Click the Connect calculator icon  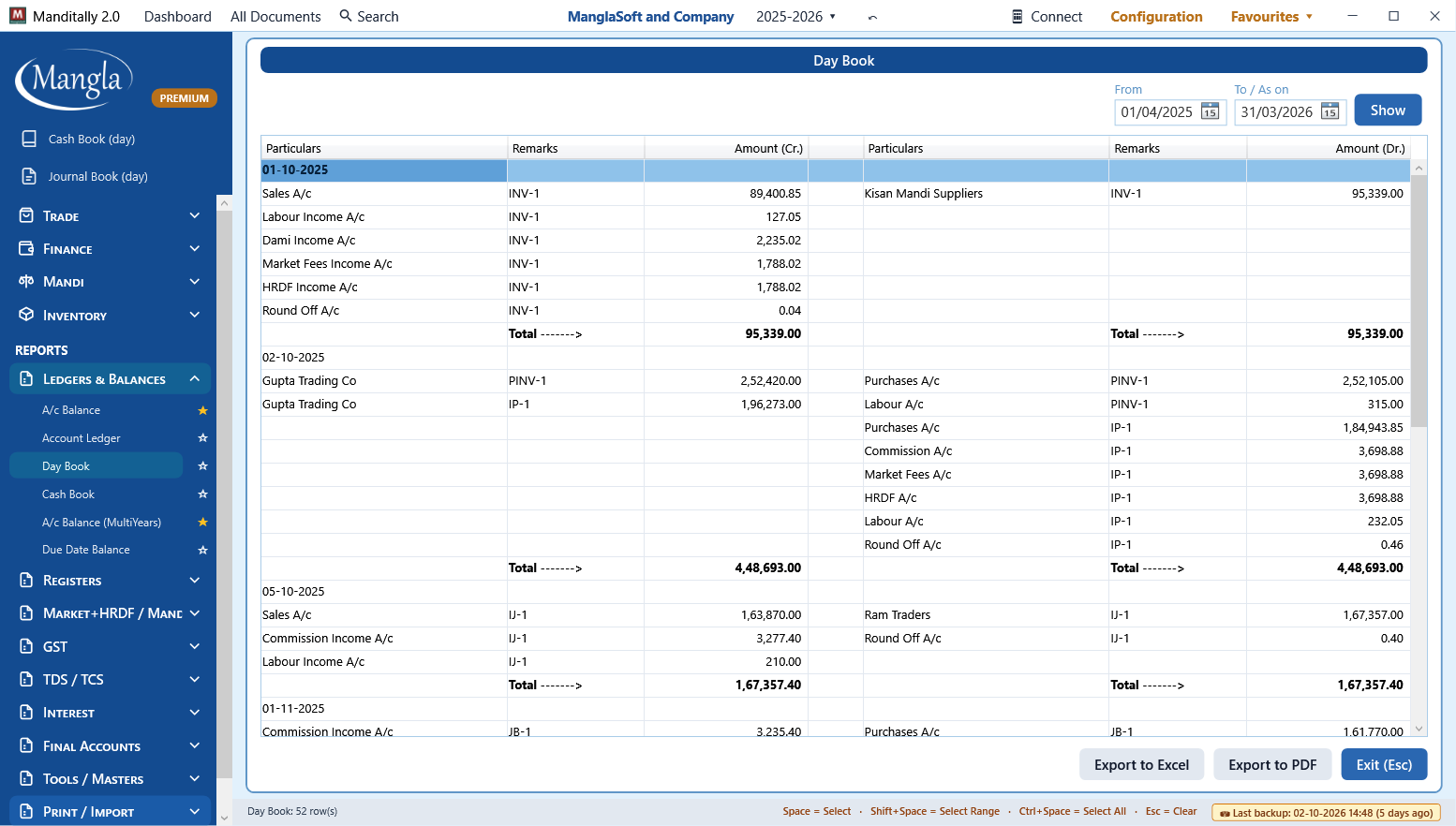click(x=1018, y=17)
